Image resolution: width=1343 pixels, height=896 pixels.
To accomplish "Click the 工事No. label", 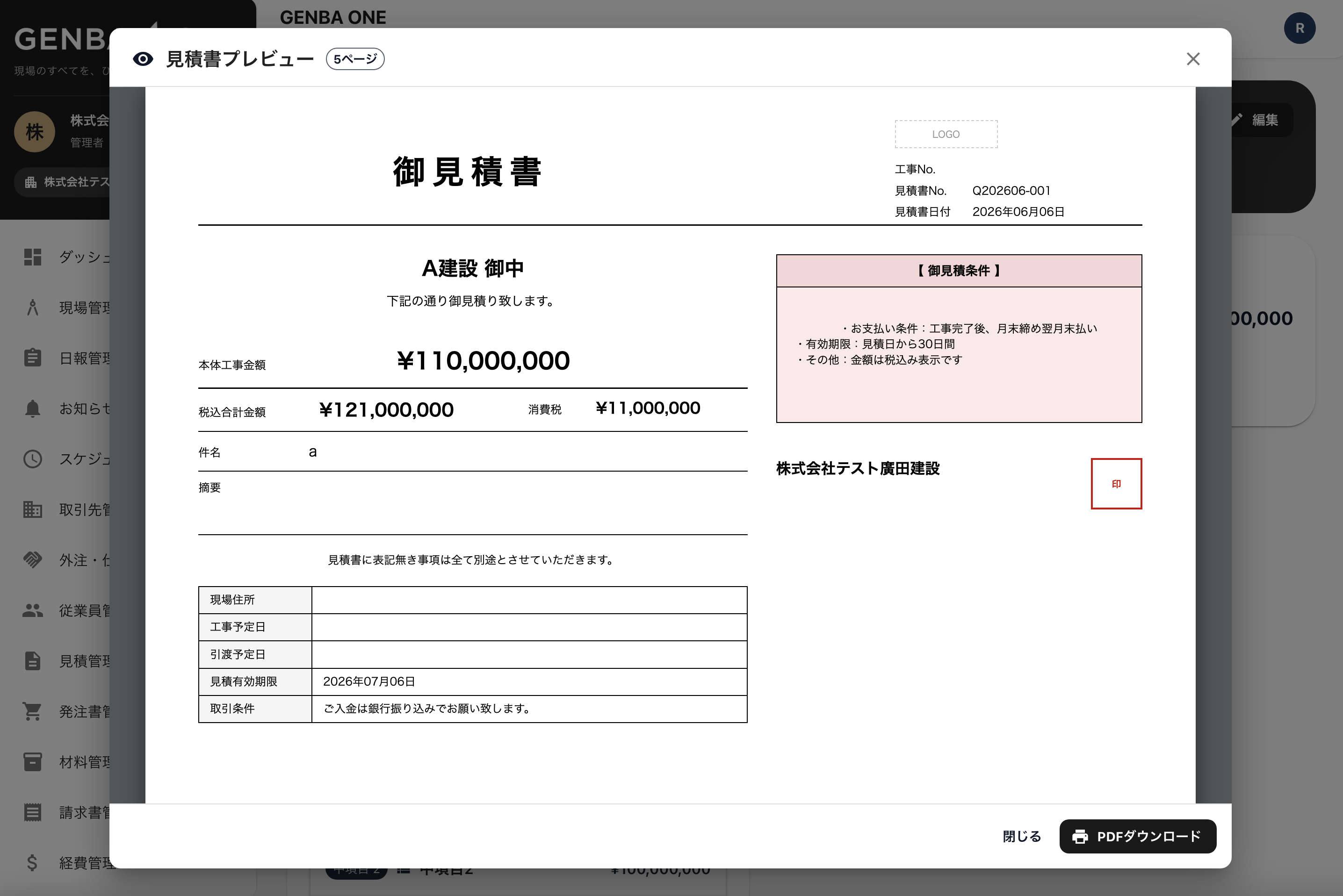I will tap(915, 169).
